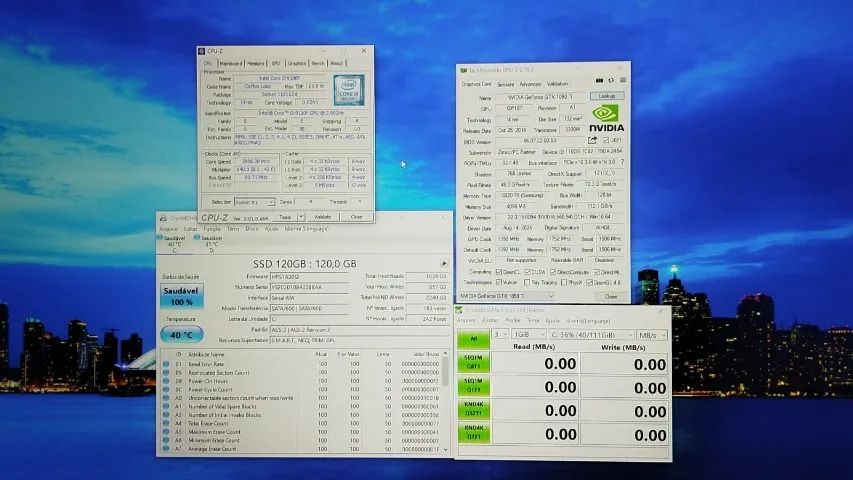Toggle the Ray Tracing checkbox in GPU-Z

(x=527, y=282)
